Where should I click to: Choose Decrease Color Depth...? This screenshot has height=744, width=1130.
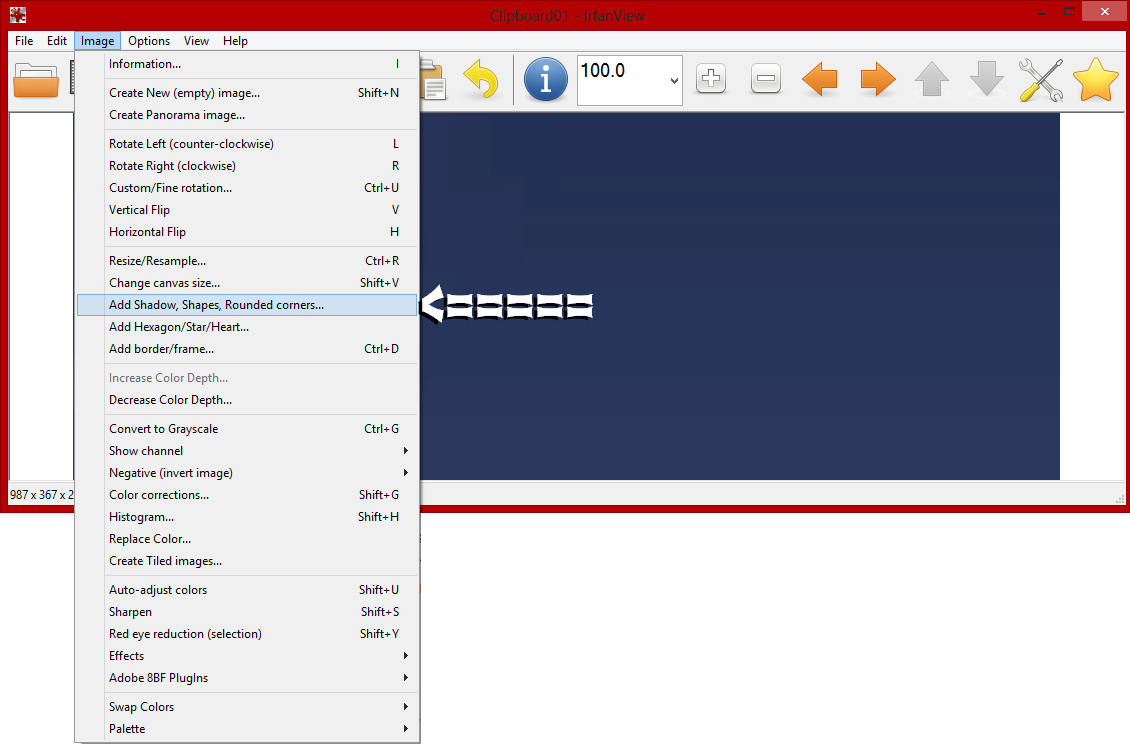point(247,399)
